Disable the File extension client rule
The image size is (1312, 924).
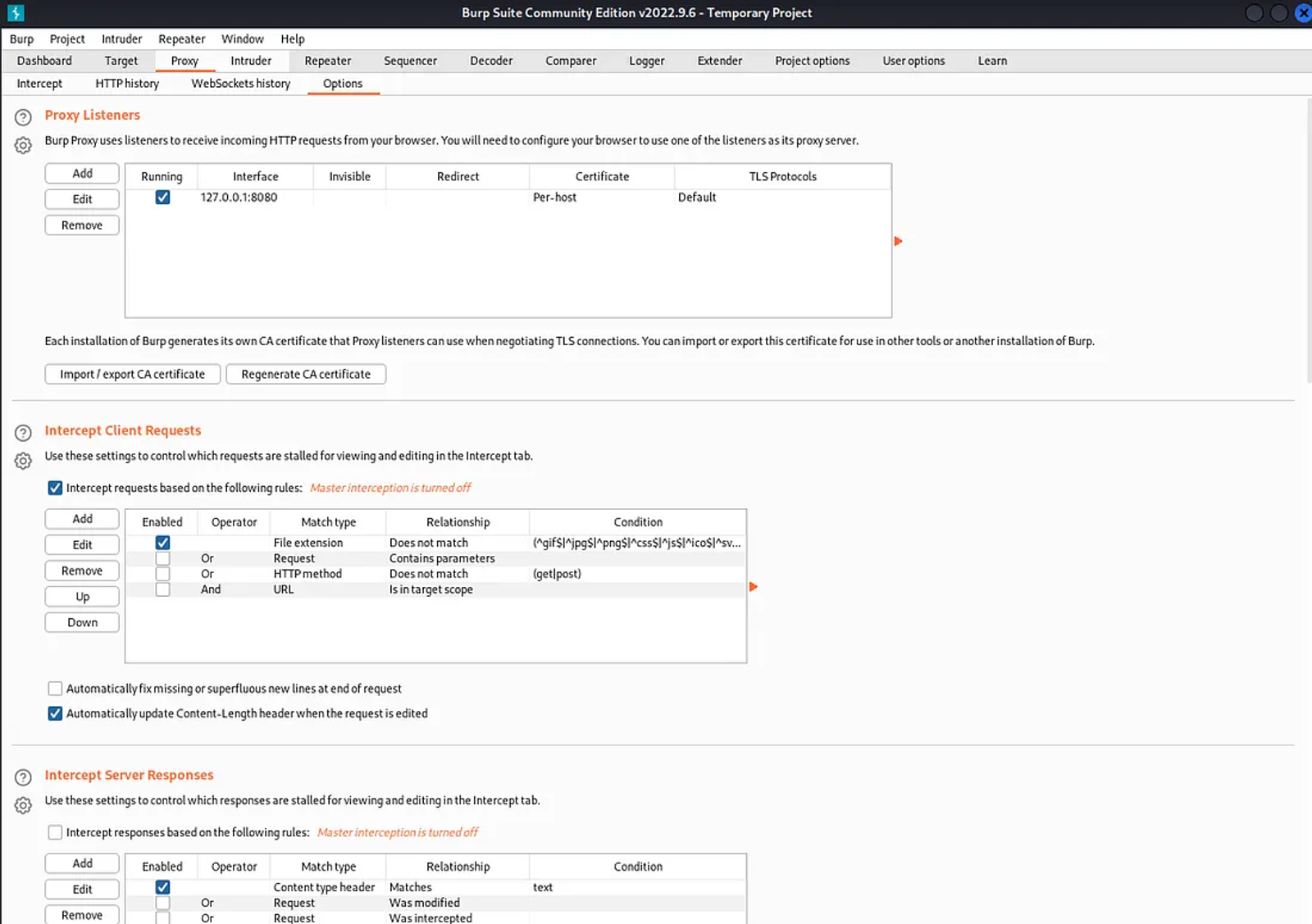[x=162, y=543]
